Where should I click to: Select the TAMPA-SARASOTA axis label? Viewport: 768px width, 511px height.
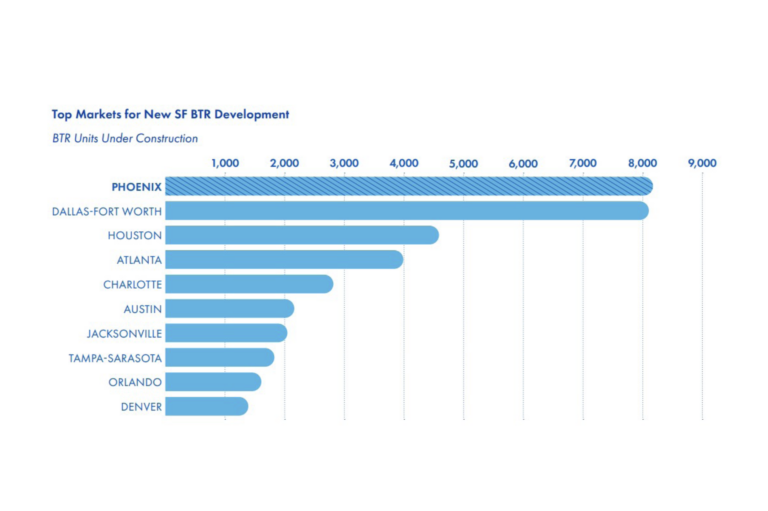pos(115,358)
